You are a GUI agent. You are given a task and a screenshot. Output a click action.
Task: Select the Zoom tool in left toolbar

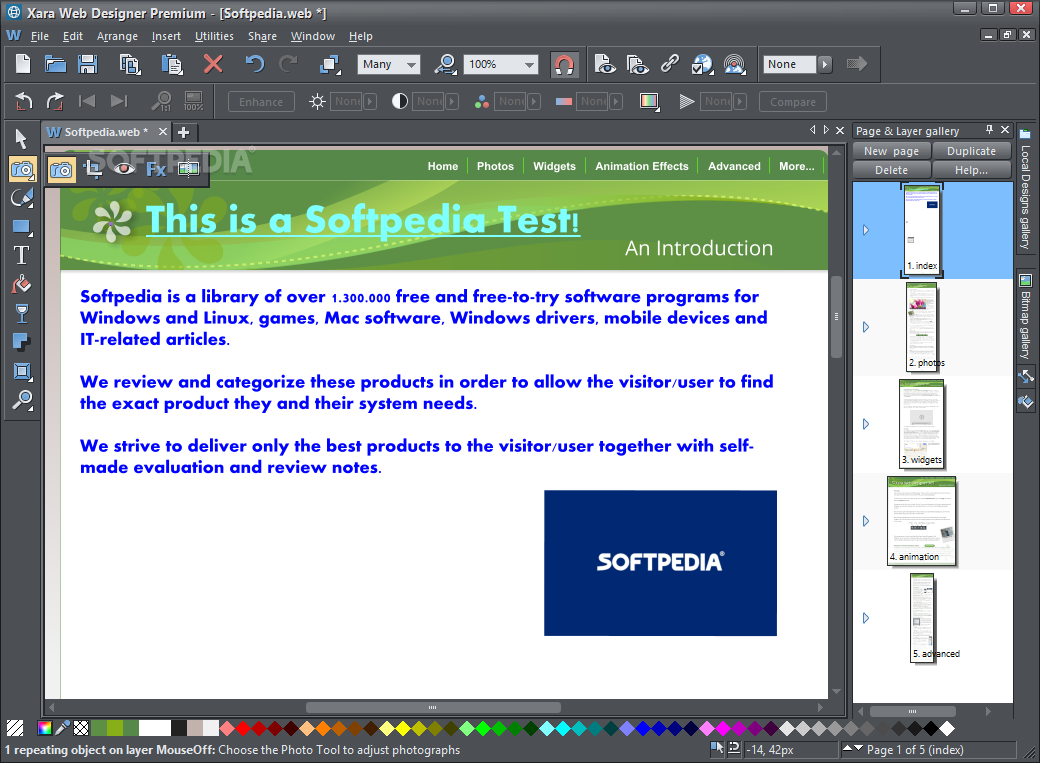pos(22,399)
